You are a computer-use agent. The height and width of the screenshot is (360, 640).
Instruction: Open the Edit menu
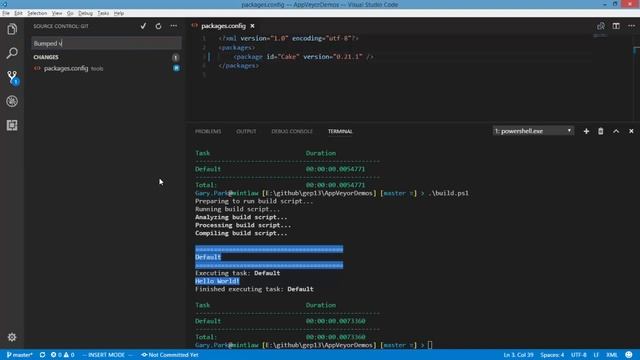(18, 13)
